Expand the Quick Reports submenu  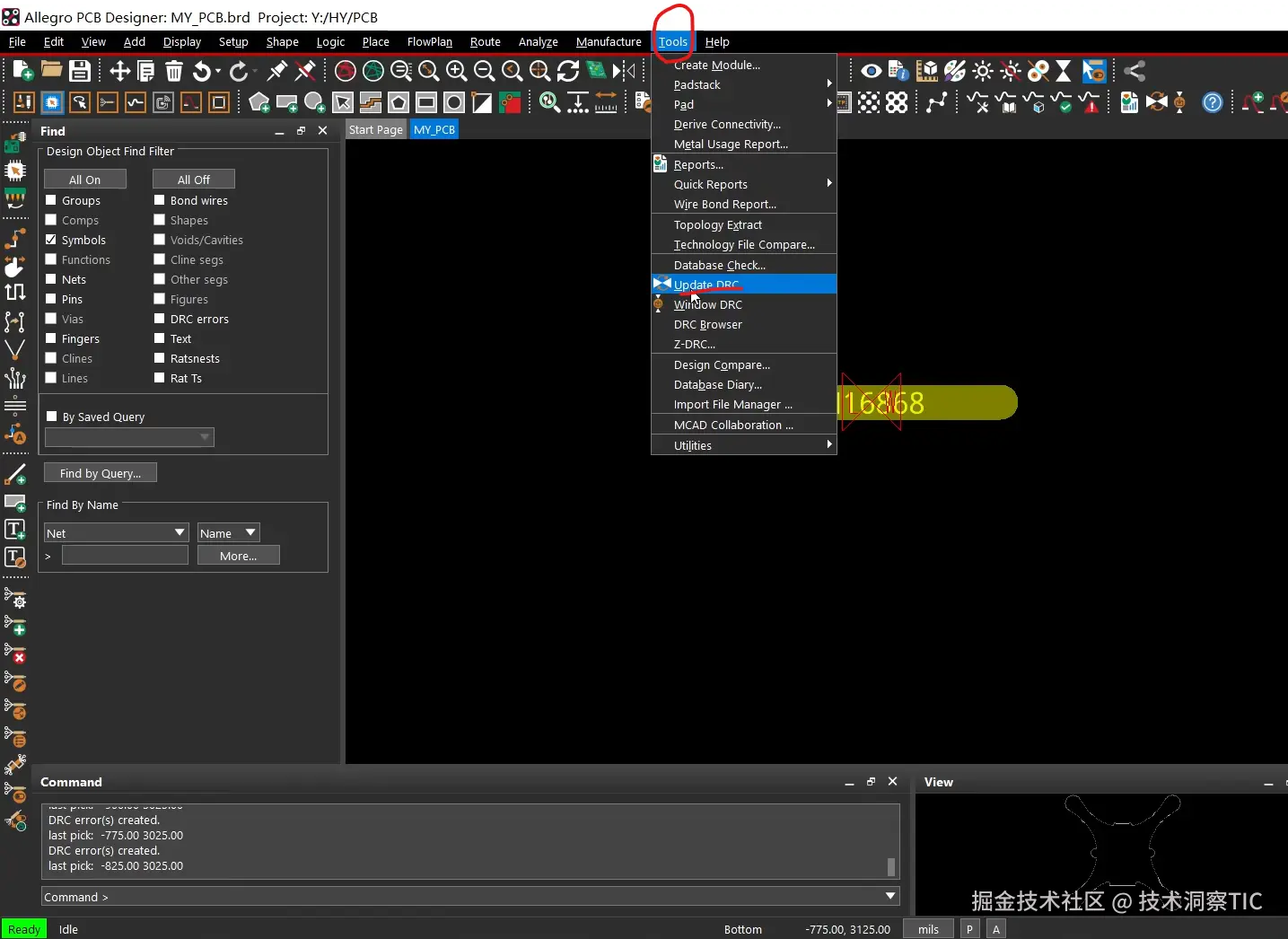pos(743,184)
